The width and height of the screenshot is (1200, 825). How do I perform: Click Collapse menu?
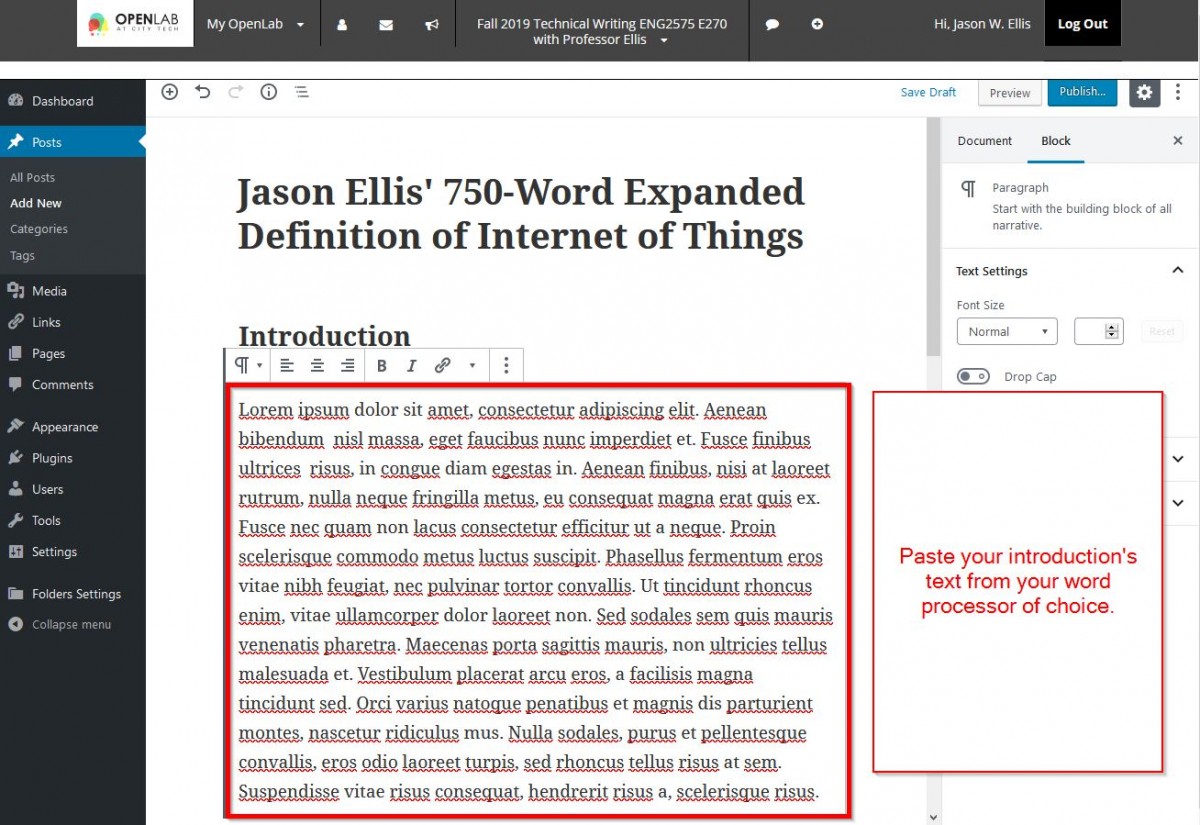coord(73,624)
